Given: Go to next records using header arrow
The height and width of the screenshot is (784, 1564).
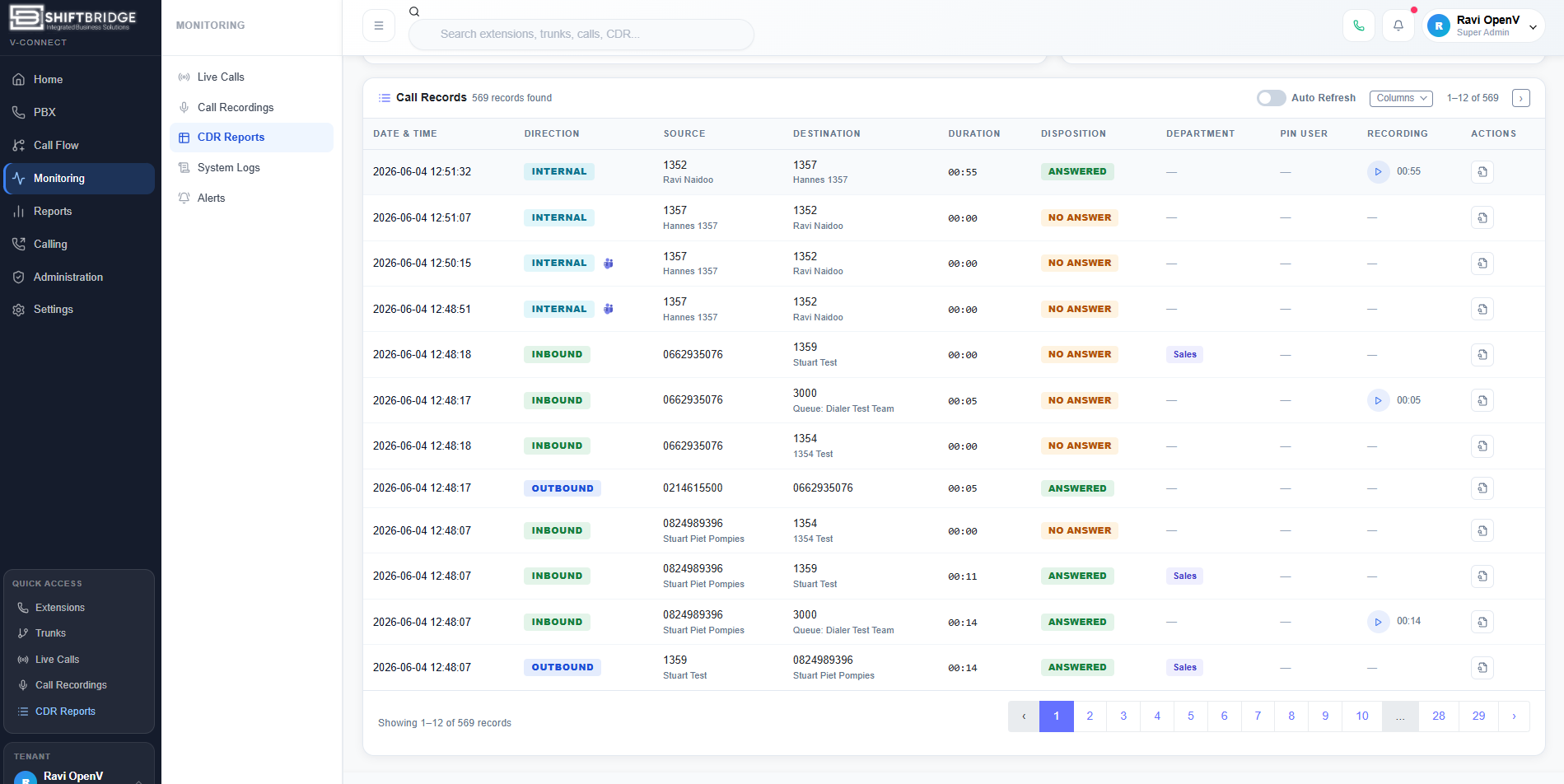Looking at the screenshot, I should pos(1521,98).
